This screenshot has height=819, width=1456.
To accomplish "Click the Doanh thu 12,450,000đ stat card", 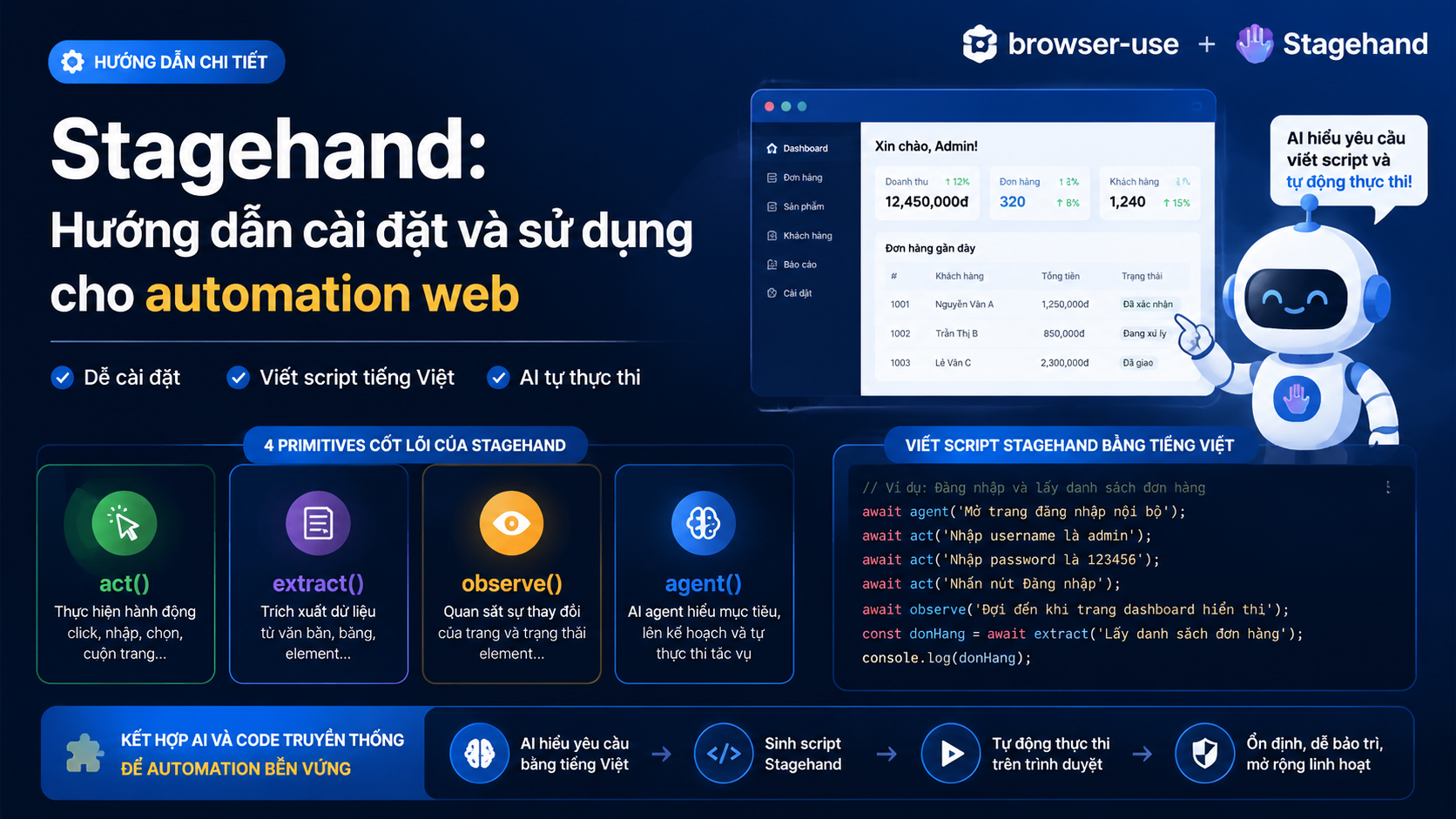I will click(x=927, y=192).
